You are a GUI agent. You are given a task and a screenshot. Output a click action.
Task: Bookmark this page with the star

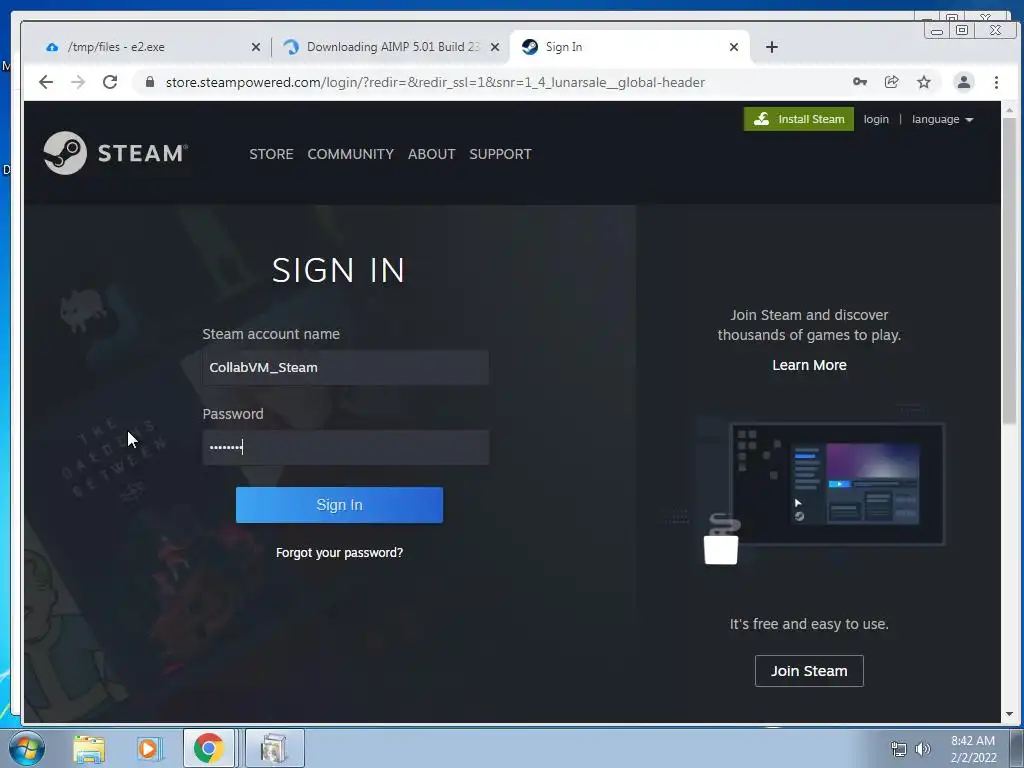coord(923,82)
